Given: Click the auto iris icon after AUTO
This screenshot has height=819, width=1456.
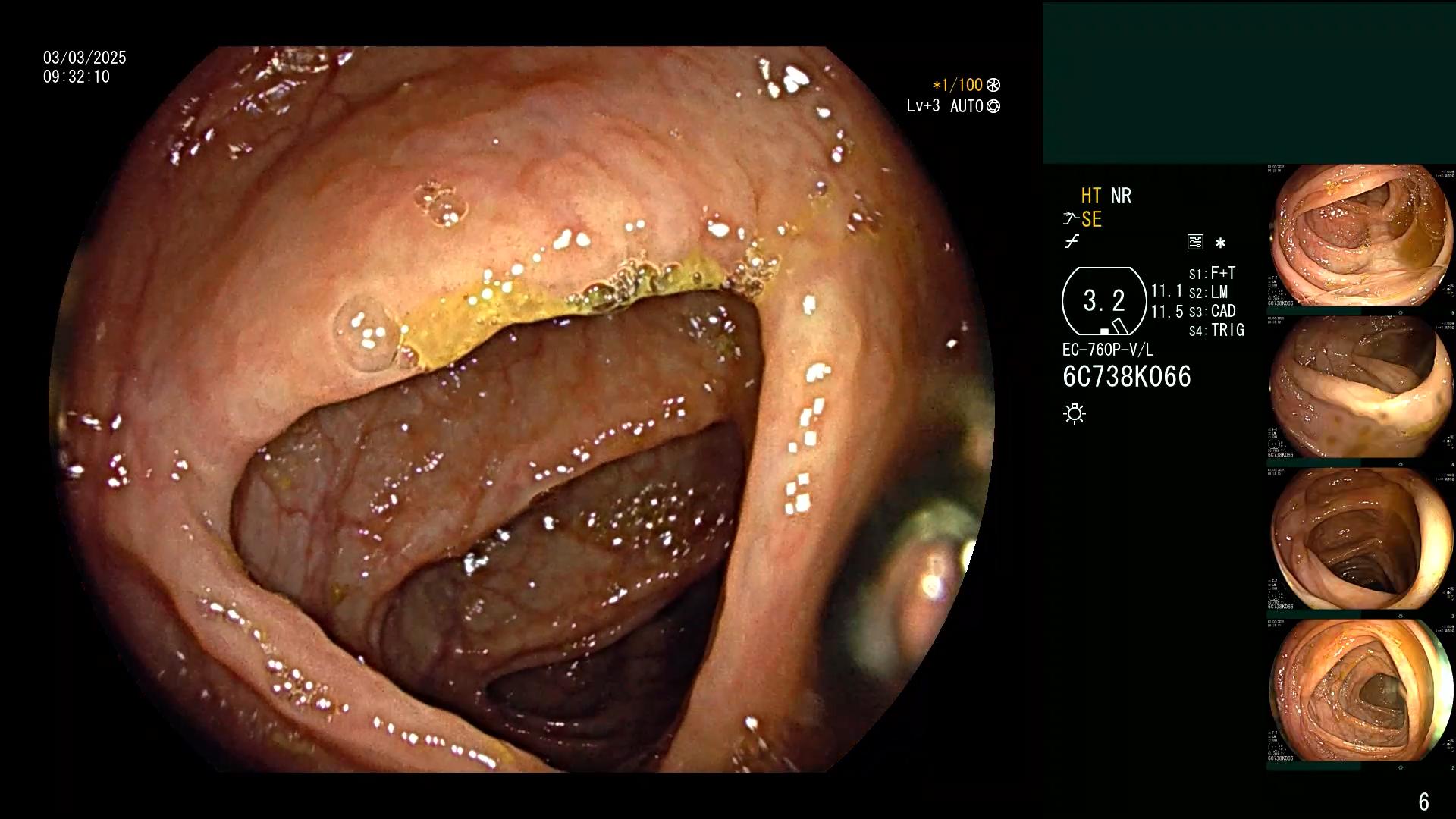Looking at the screenshot, I should coord(993,106).
